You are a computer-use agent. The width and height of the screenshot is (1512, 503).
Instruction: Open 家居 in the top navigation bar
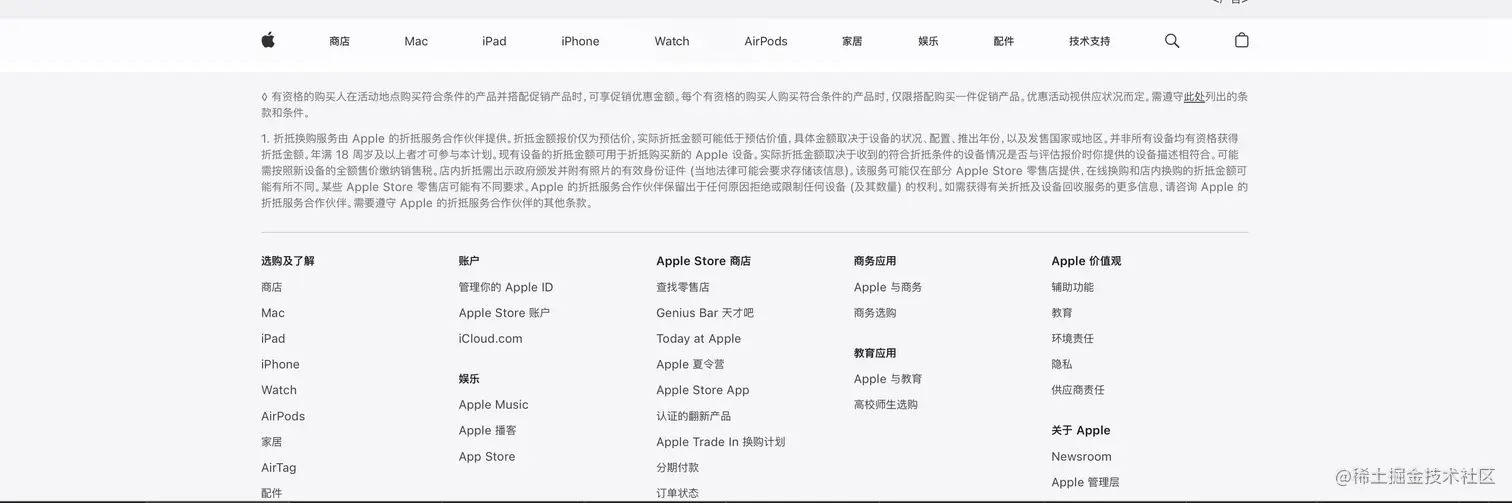852,41
